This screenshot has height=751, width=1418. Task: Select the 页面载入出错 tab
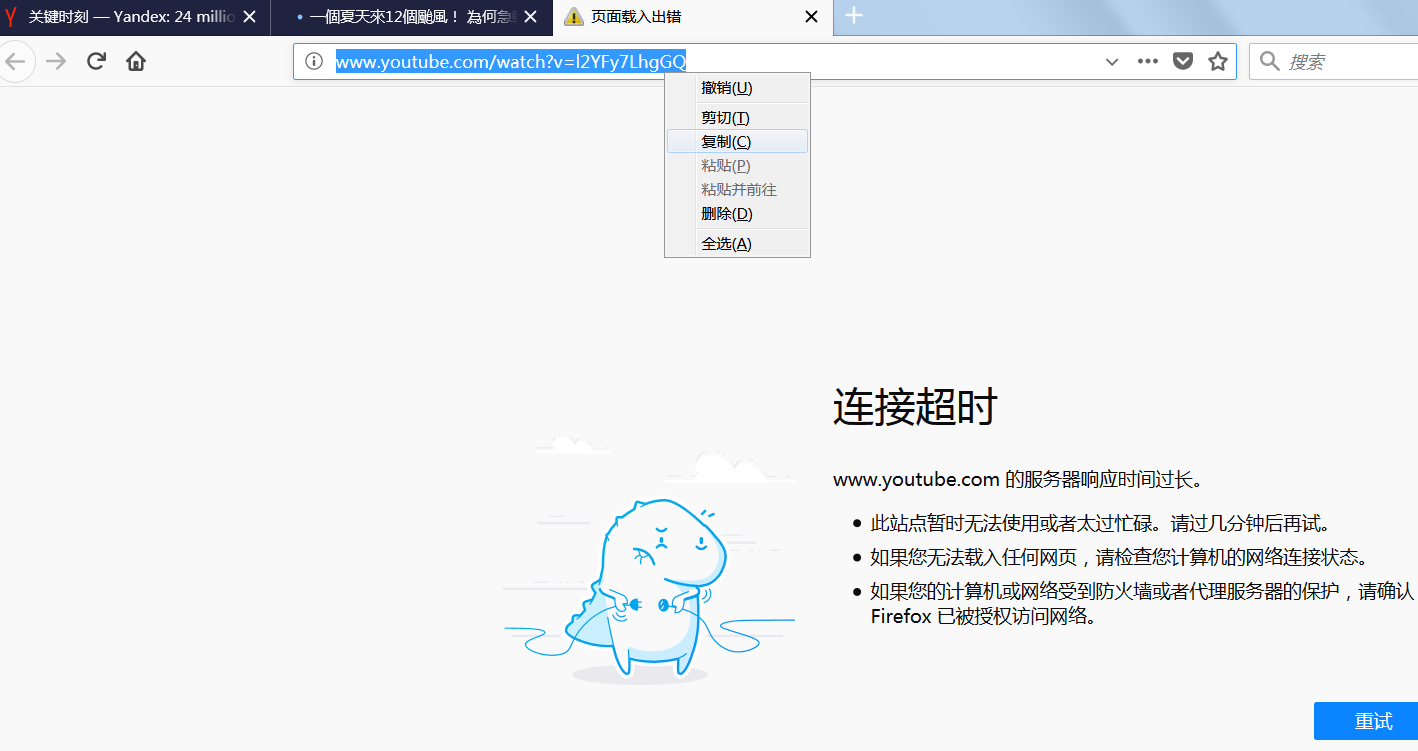(693, 17)
